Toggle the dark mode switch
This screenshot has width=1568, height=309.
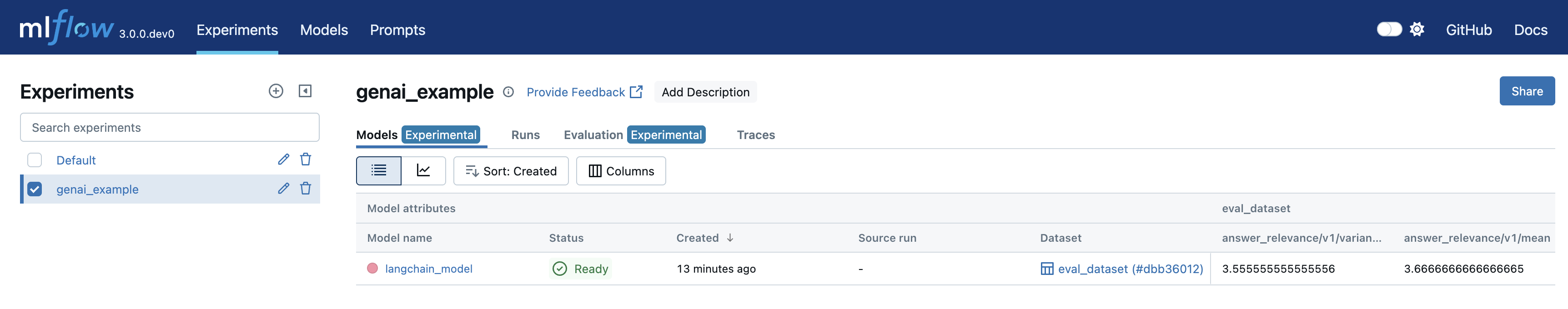(1388, 30)
